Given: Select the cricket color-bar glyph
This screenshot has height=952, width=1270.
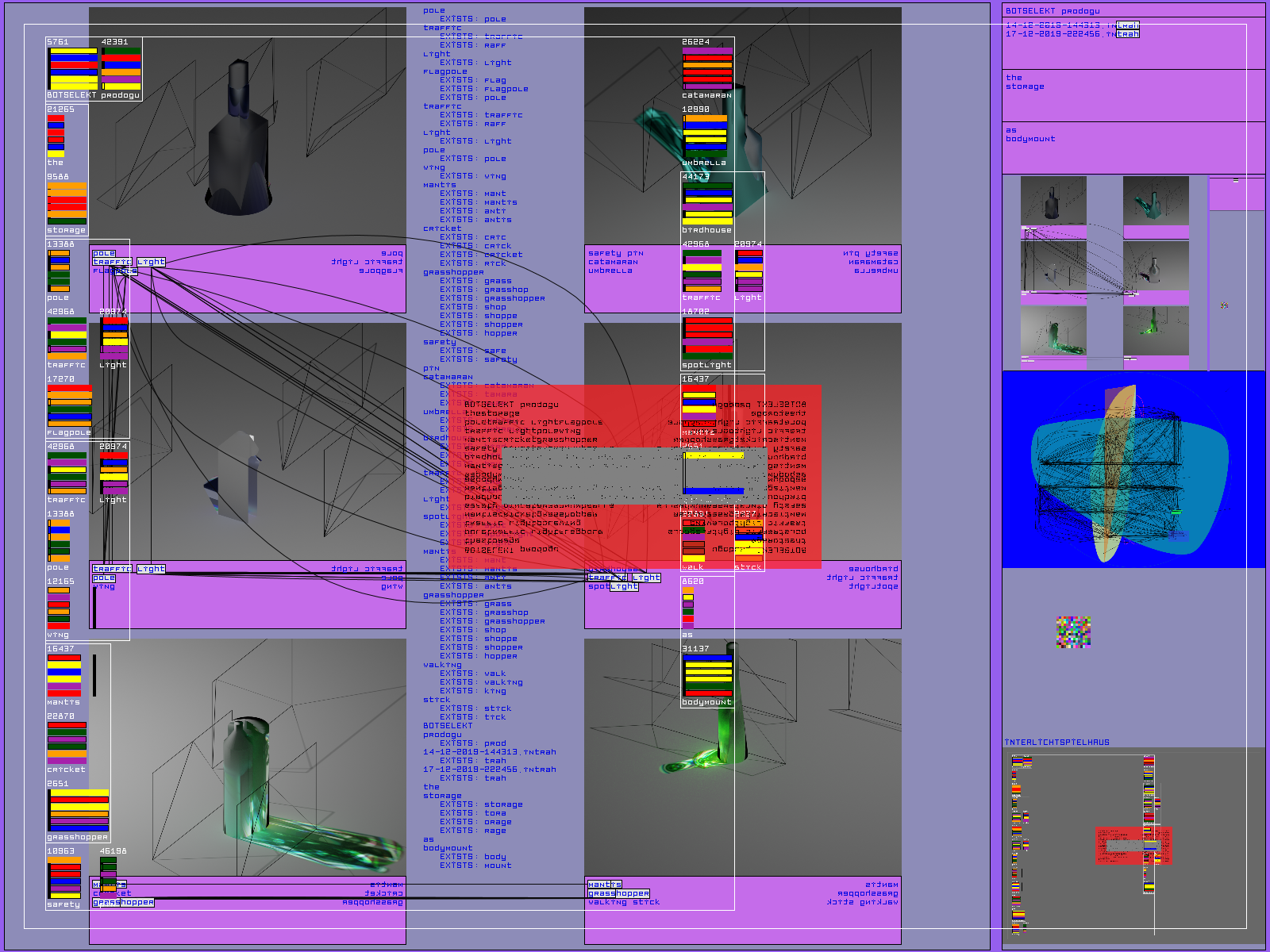Looking at the screenshot, I should pos(67,743).
